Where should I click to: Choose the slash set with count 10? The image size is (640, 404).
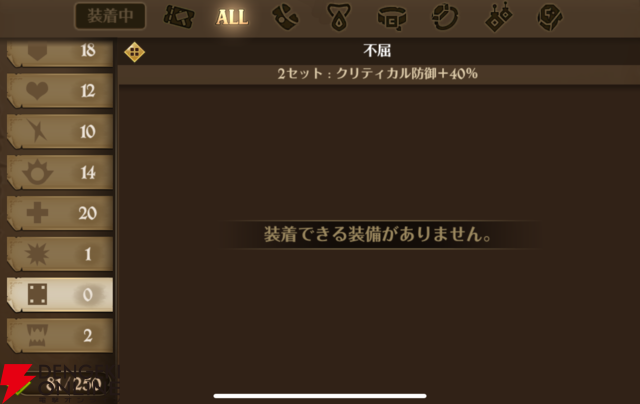pyautogui.click(x=60, y=131)
